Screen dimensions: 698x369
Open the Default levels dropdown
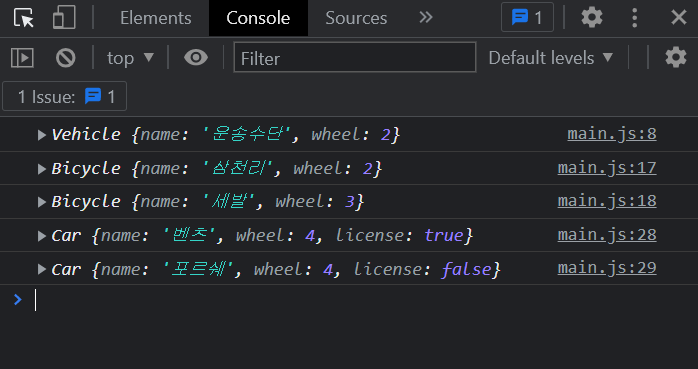pos(551,58)
